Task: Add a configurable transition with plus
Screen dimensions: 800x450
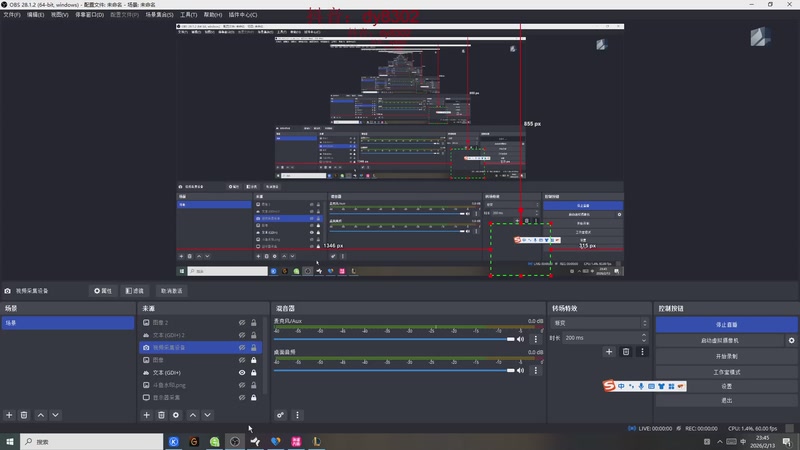Action: coord(609,352)
